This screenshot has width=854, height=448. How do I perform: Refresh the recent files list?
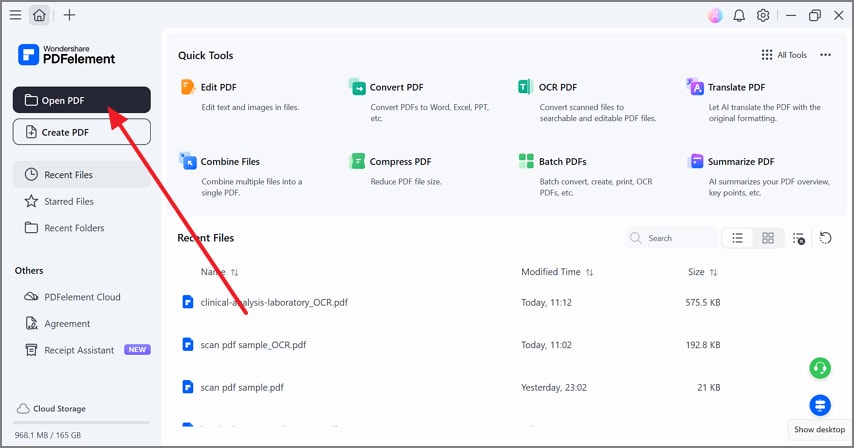(825, 238)
